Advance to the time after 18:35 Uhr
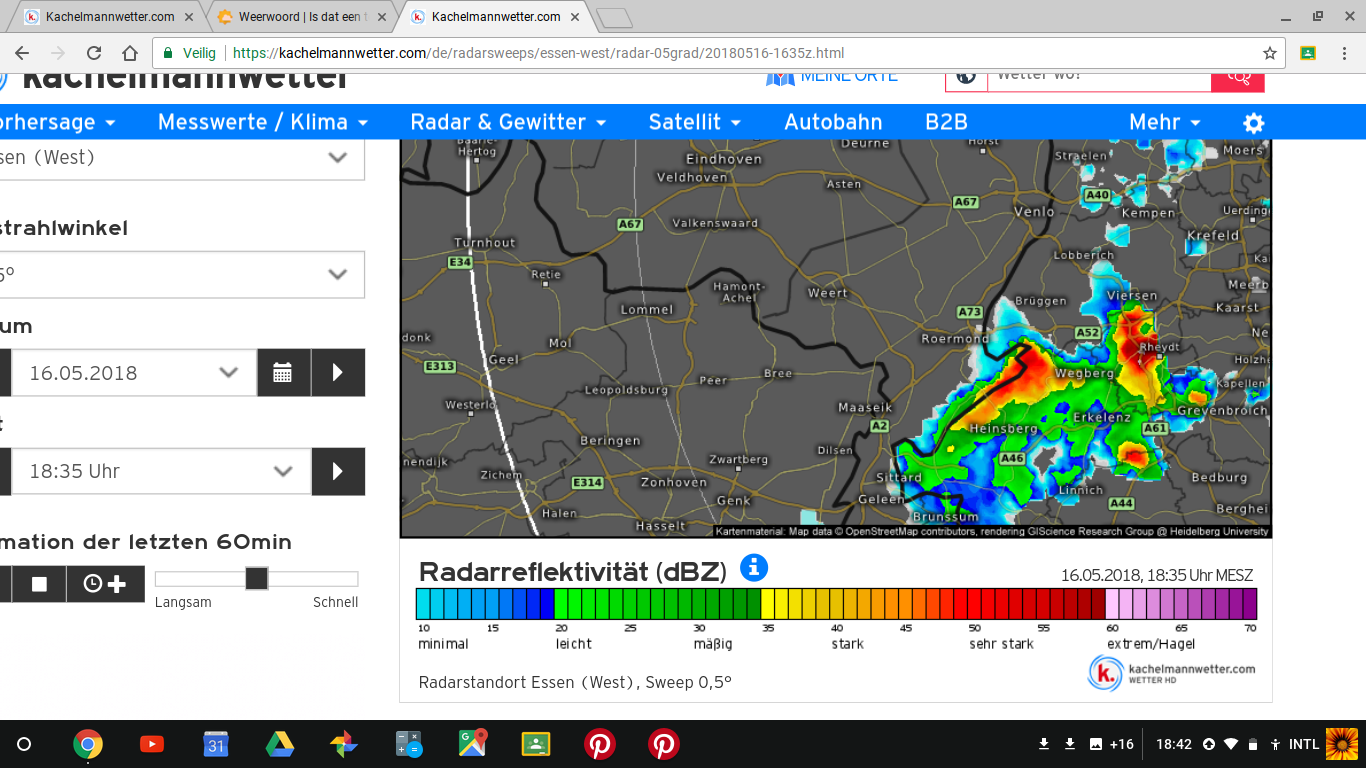 click(338, 471)
